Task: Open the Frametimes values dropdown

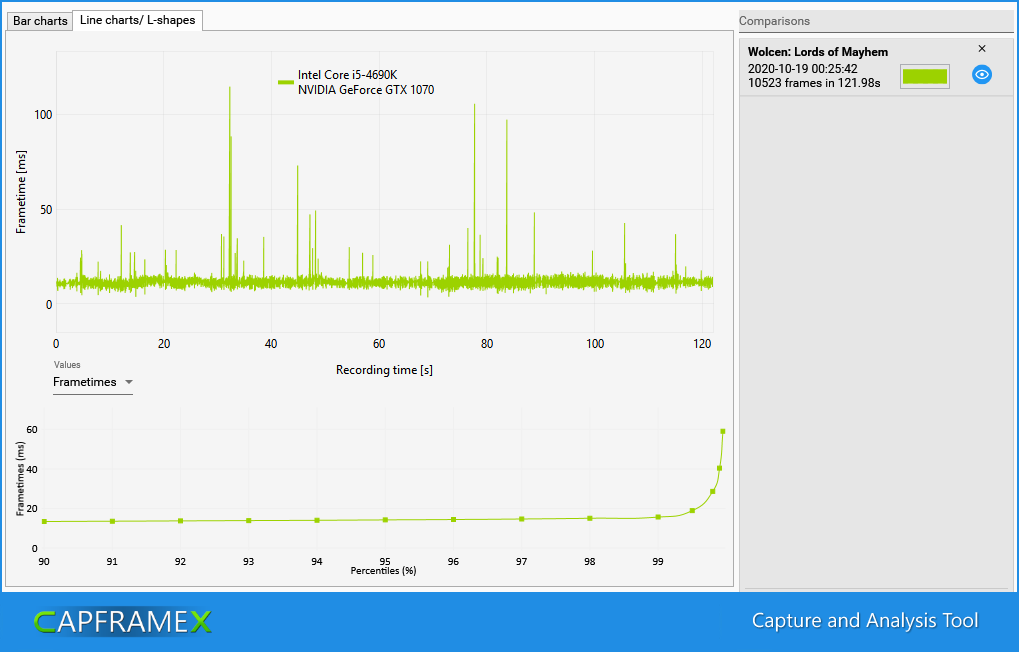Action: (93, 382)
